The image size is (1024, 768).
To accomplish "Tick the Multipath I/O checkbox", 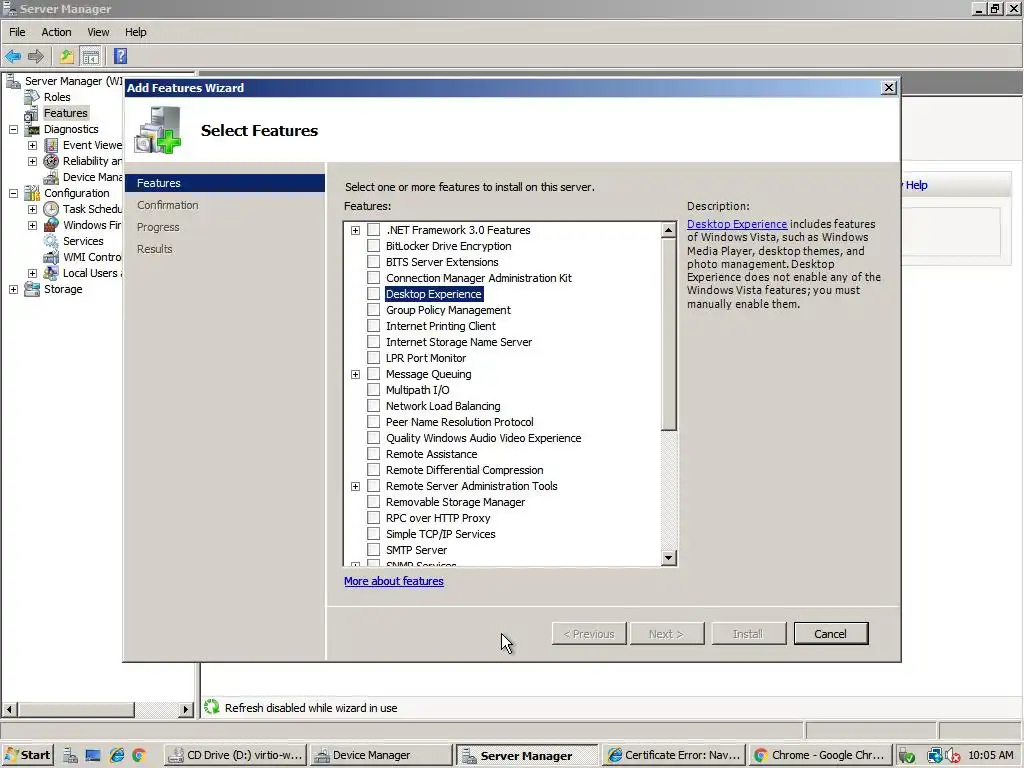I will click(x=374, y=390).
